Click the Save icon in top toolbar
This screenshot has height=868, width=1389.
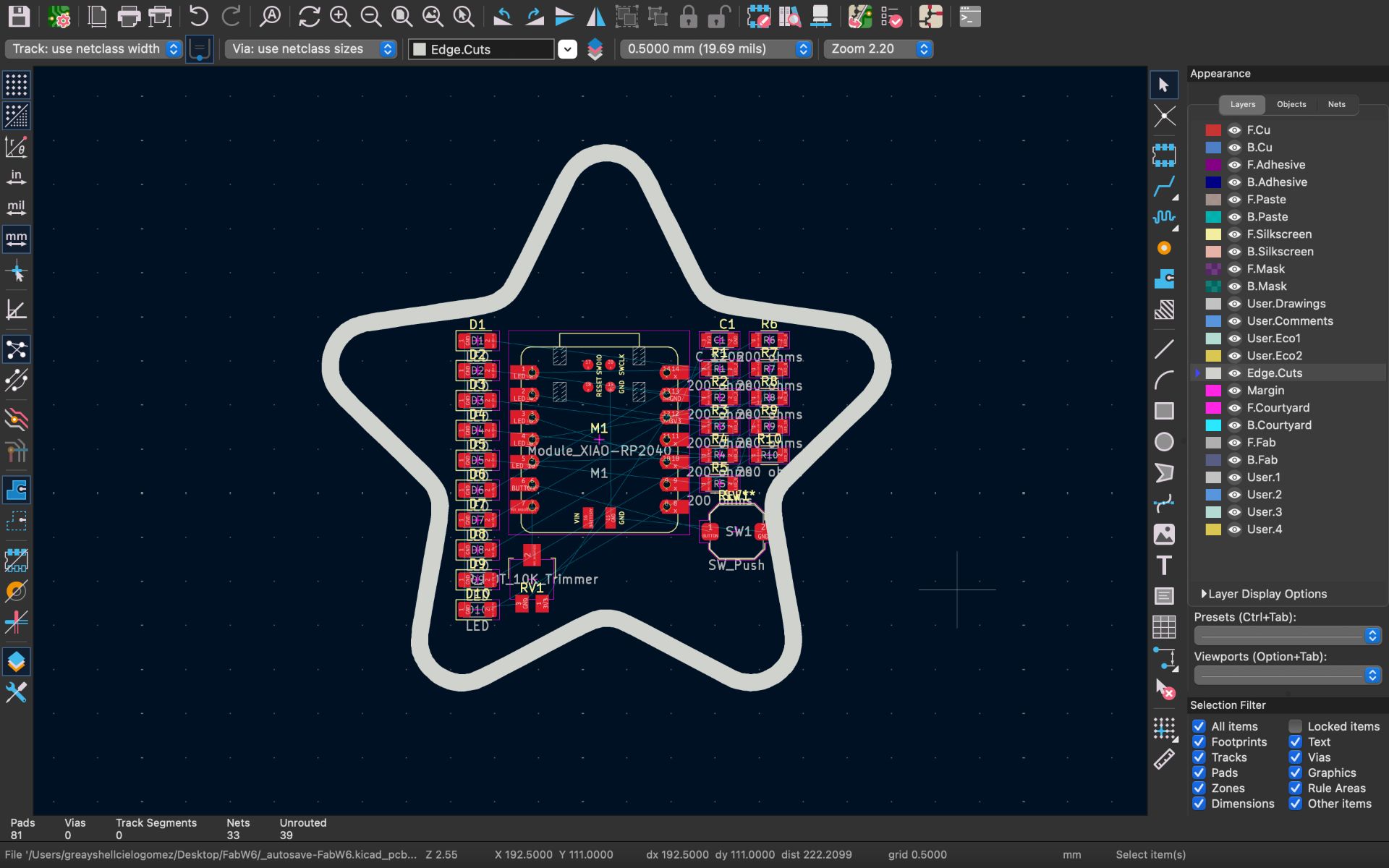[x=20, y=16]
